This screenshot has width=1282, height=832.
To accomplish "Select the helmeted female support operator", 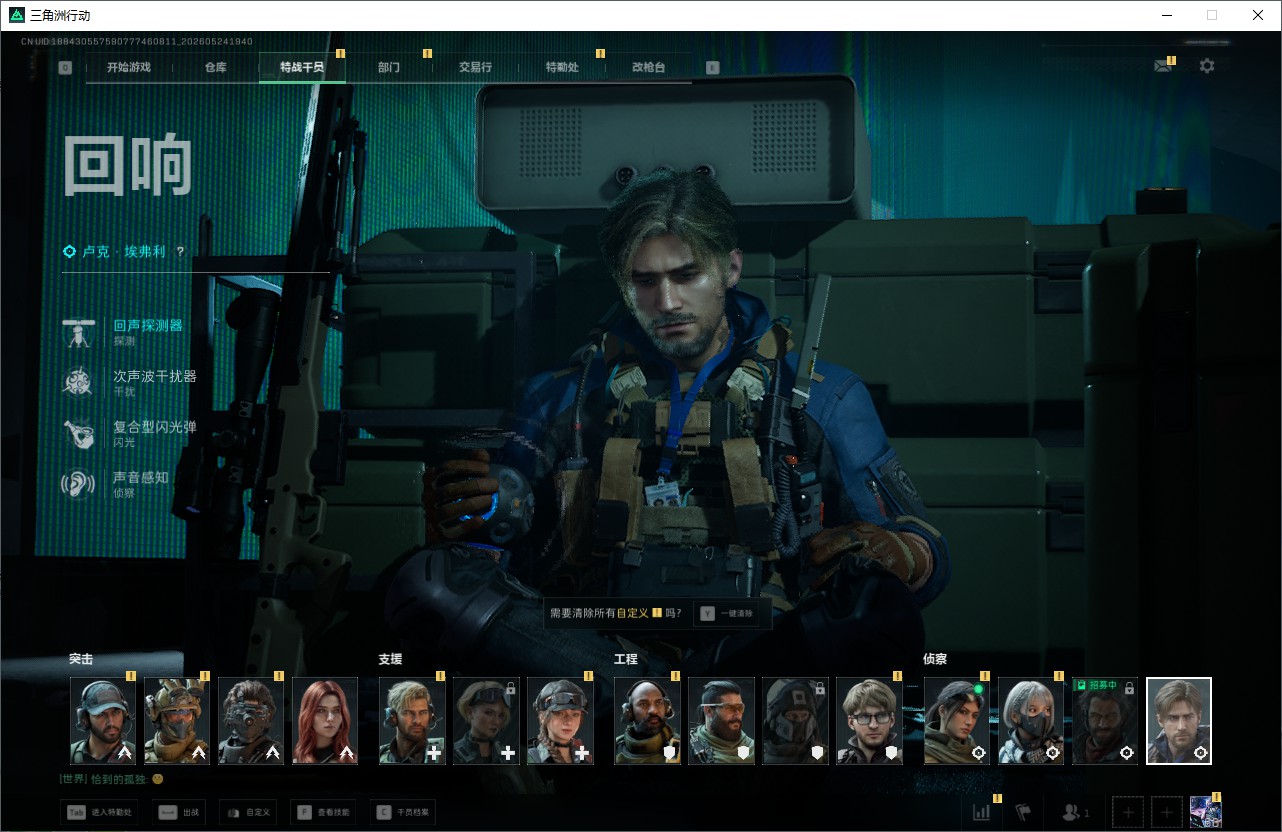I will click(x=560, y=721).
